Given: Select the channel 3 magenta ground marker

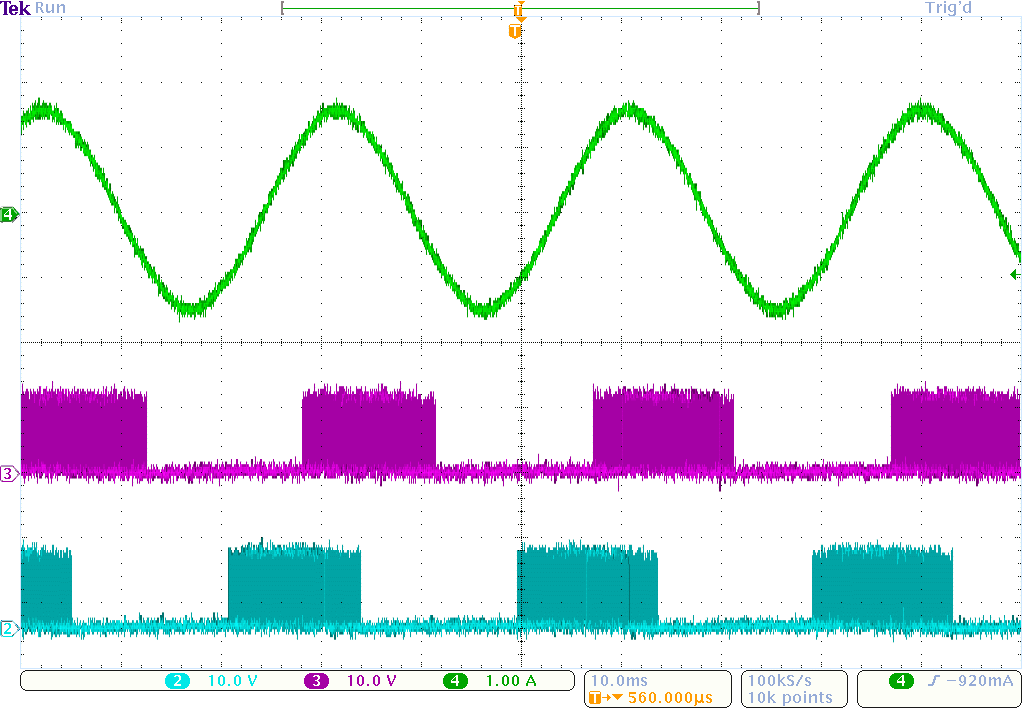Looking at the screenshot, I should (9, 474).
